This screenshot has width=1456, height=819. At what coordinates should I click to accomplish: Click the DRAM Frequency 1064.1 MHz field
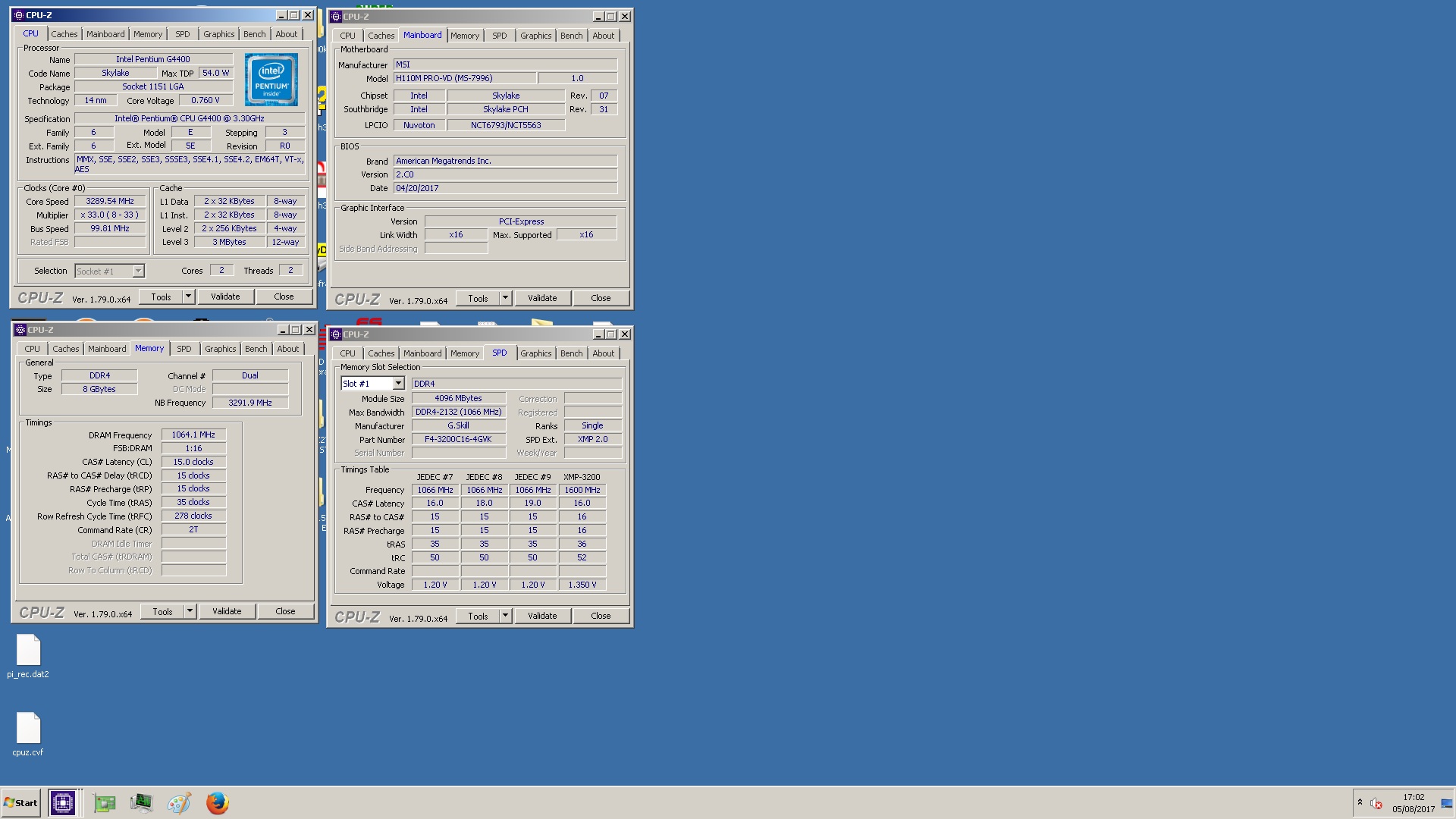click(x=193, y=435)
